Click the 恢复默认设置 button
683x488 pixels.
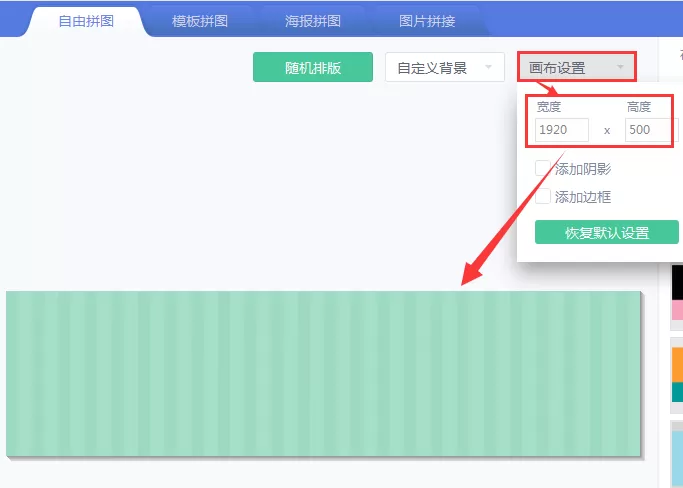click(607, 232)
